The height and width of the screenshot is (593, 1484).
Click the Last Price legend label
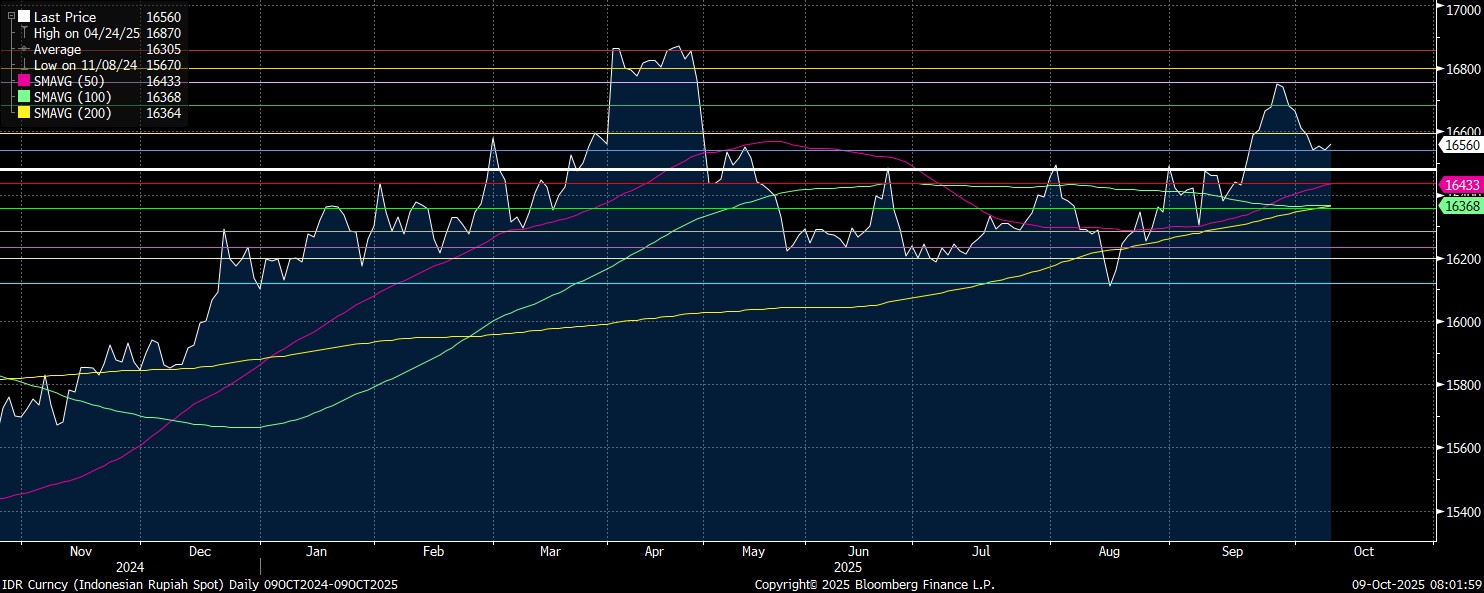click(x=64, y=17)
